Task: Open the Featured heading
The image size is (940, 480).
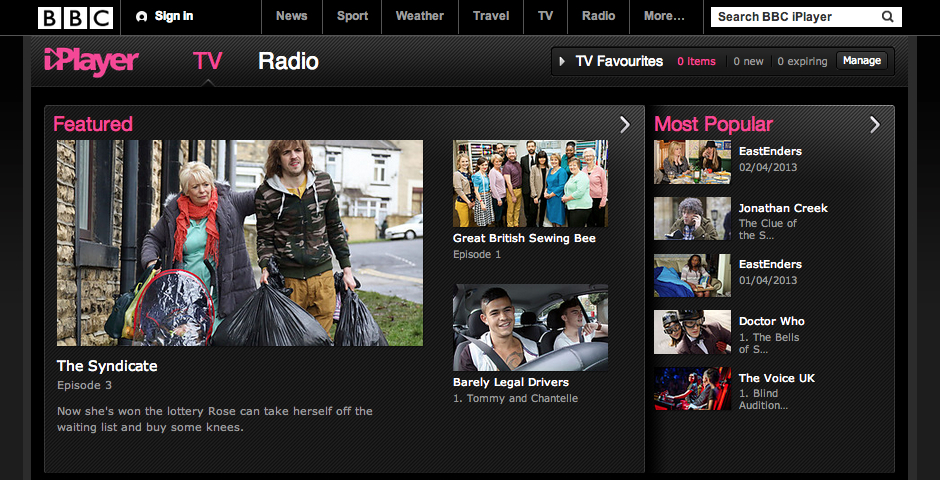Action: (x=93, y=124)
